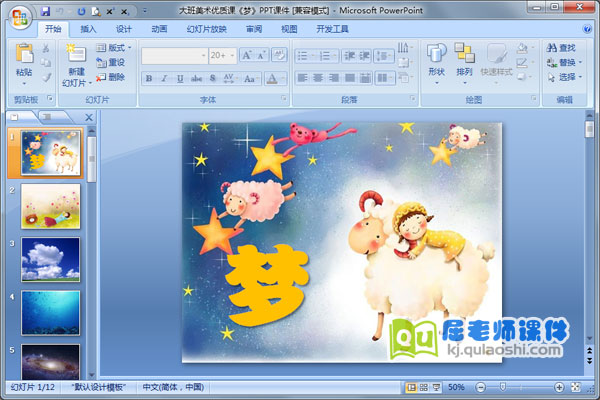600x400 pixels.
Task: Close the slide thumbnails pane
Action: coord(89,118)
